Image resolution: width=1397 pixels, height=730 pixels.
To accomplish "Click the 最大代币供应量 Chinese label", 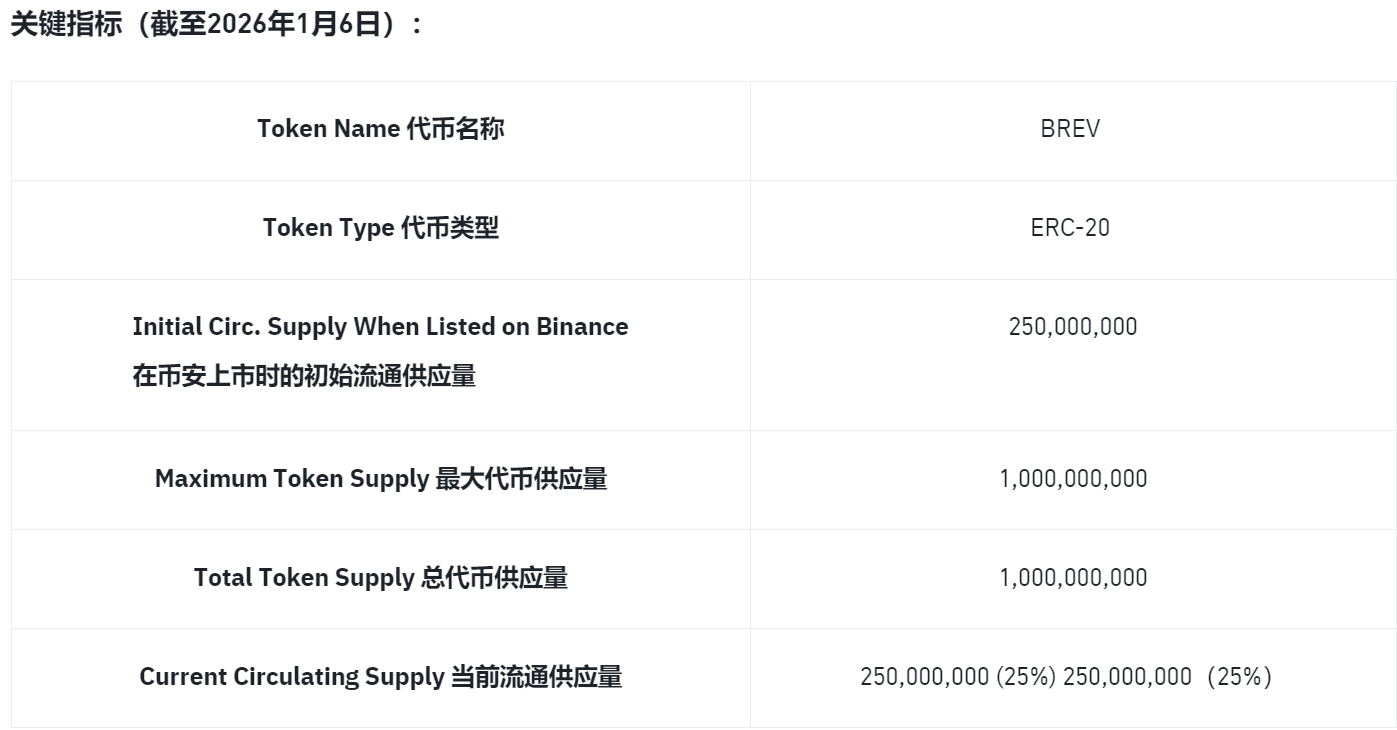I will (x=521, y=479).
